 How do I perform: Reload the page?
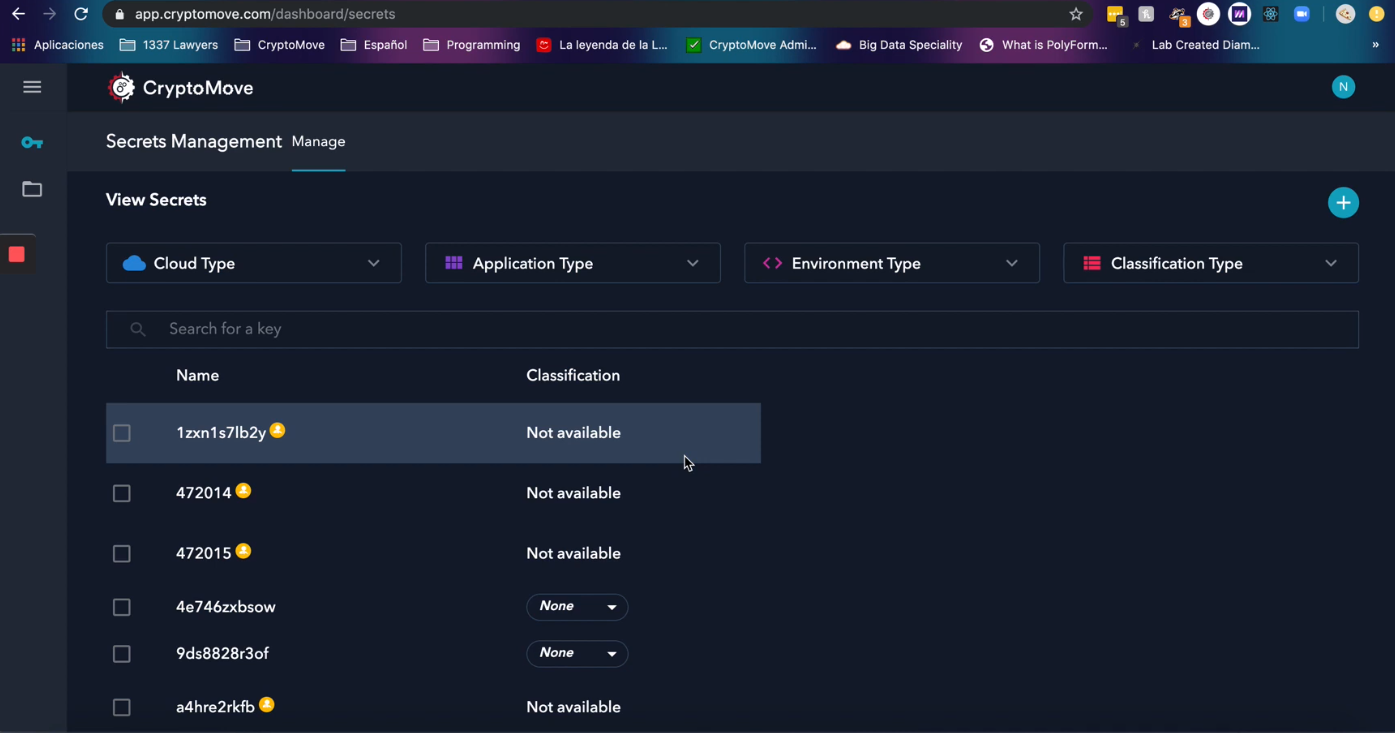tap(81, 14)
